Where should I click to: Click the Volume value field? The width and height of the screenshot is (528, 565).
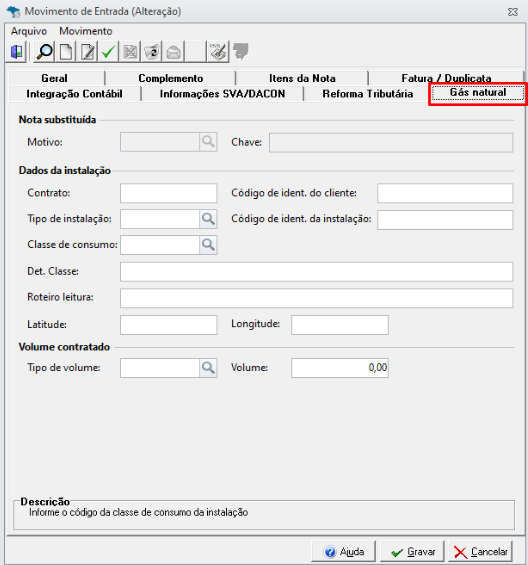click(x=340, y=368)
